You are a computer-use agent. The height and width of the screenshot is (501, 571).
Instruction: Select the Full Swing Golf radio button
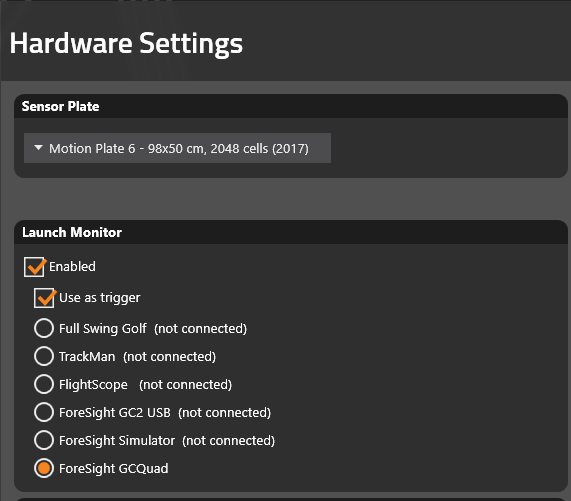44,328
